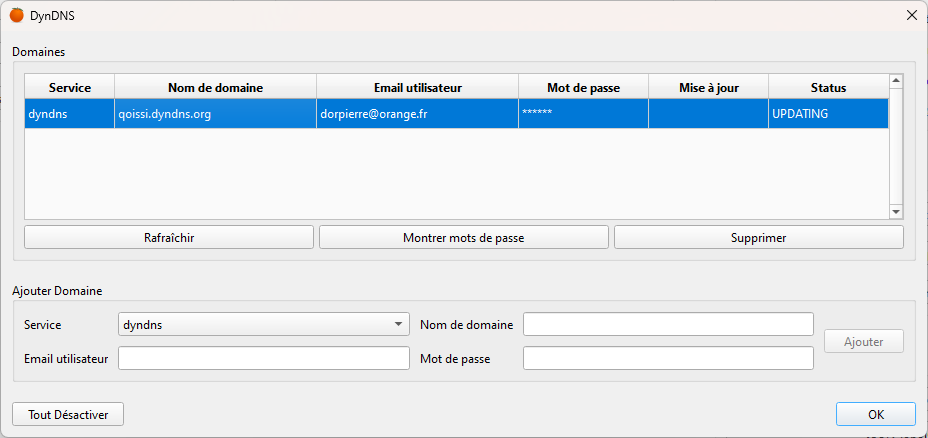This screenshot has height=438, width=928.
Task: Focus the Email utilisateur input field
Action: coord(264,358)
